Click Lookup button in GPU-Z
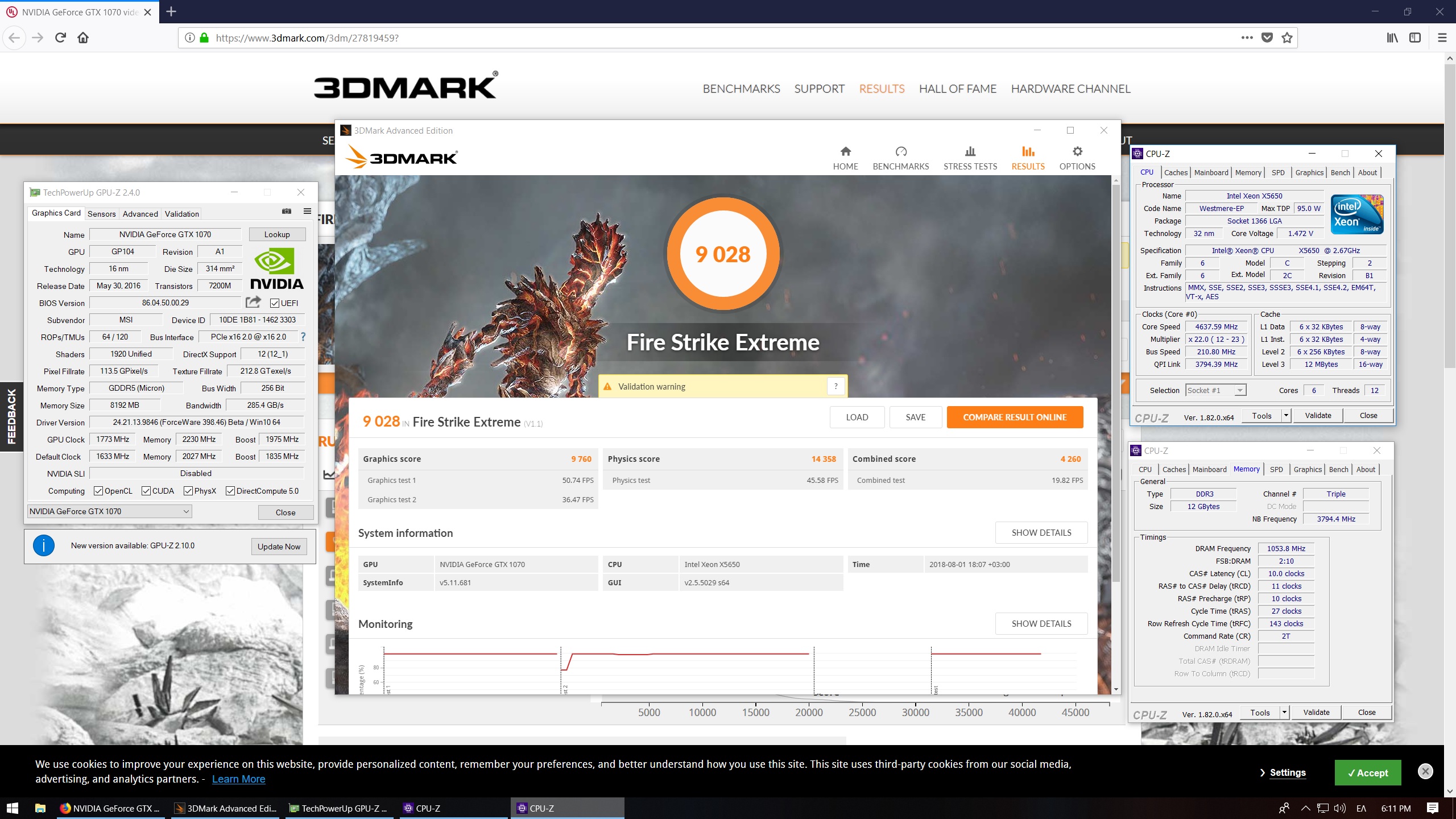Viewport: 1456px width, 819px height. click(x=277, y=234)
